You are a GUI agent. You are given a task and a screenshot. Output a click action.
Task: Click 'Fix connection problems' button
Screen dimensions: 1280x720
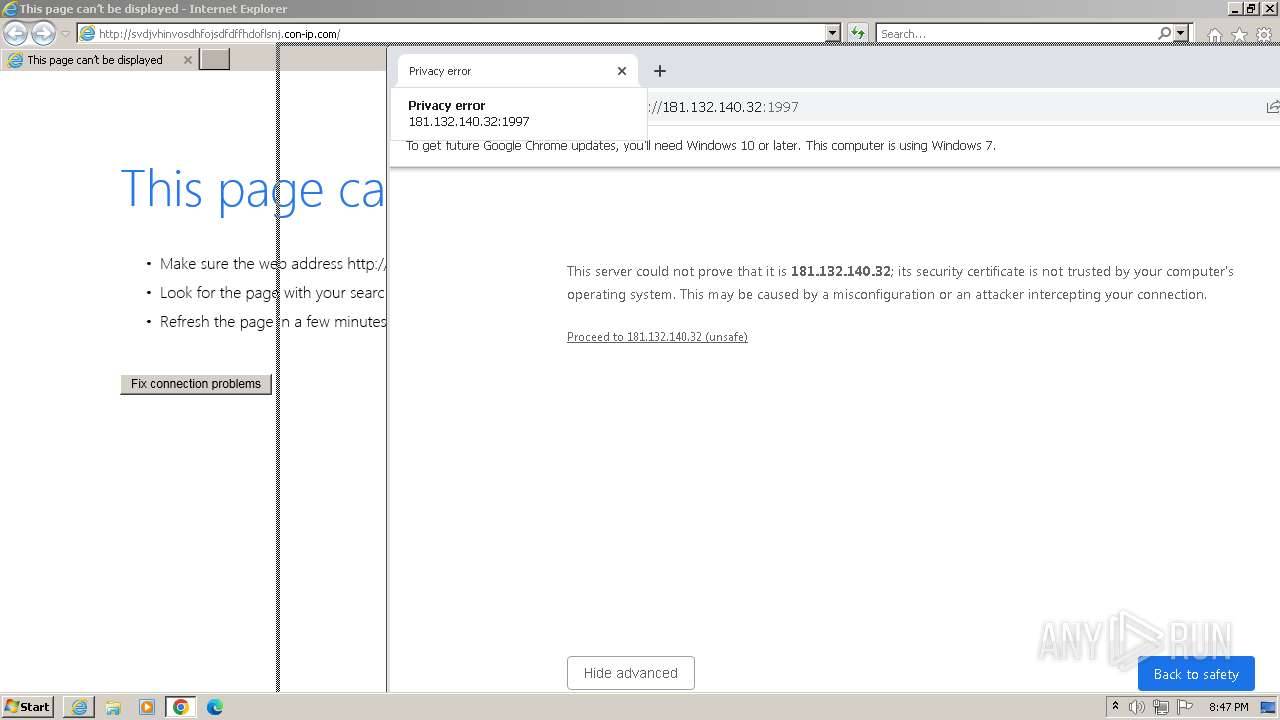click(196, 384)
